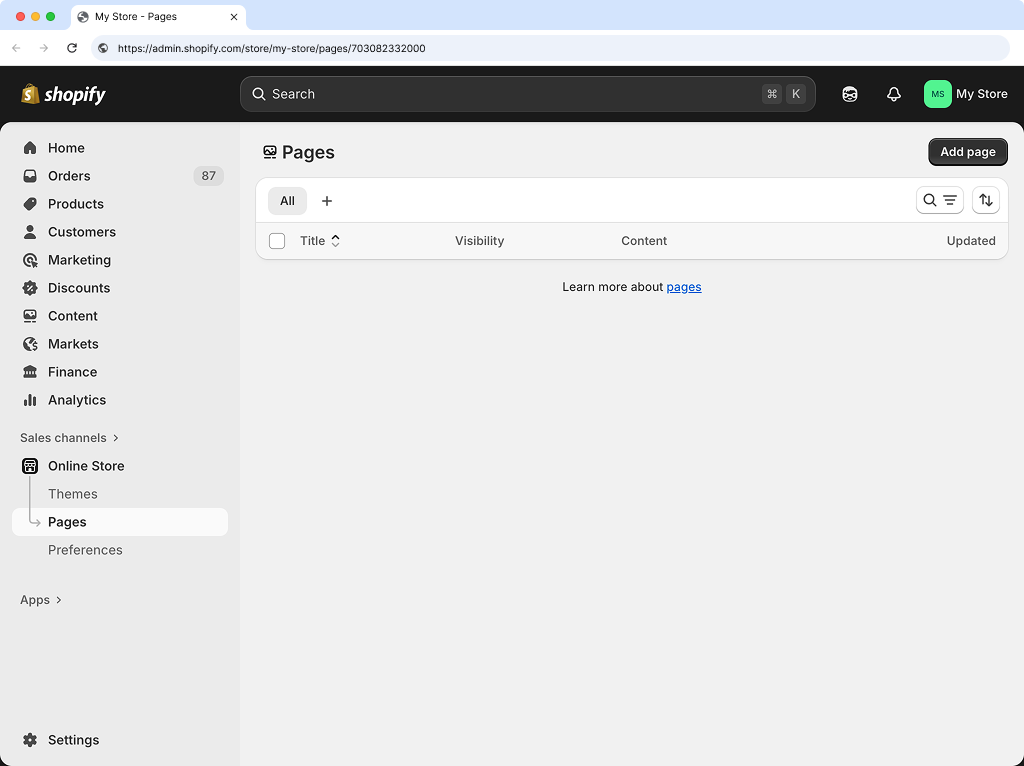Open the notifications bell
Image resolution: width=1024 pixels, height=766 pixels.
[x=893, y=93]
